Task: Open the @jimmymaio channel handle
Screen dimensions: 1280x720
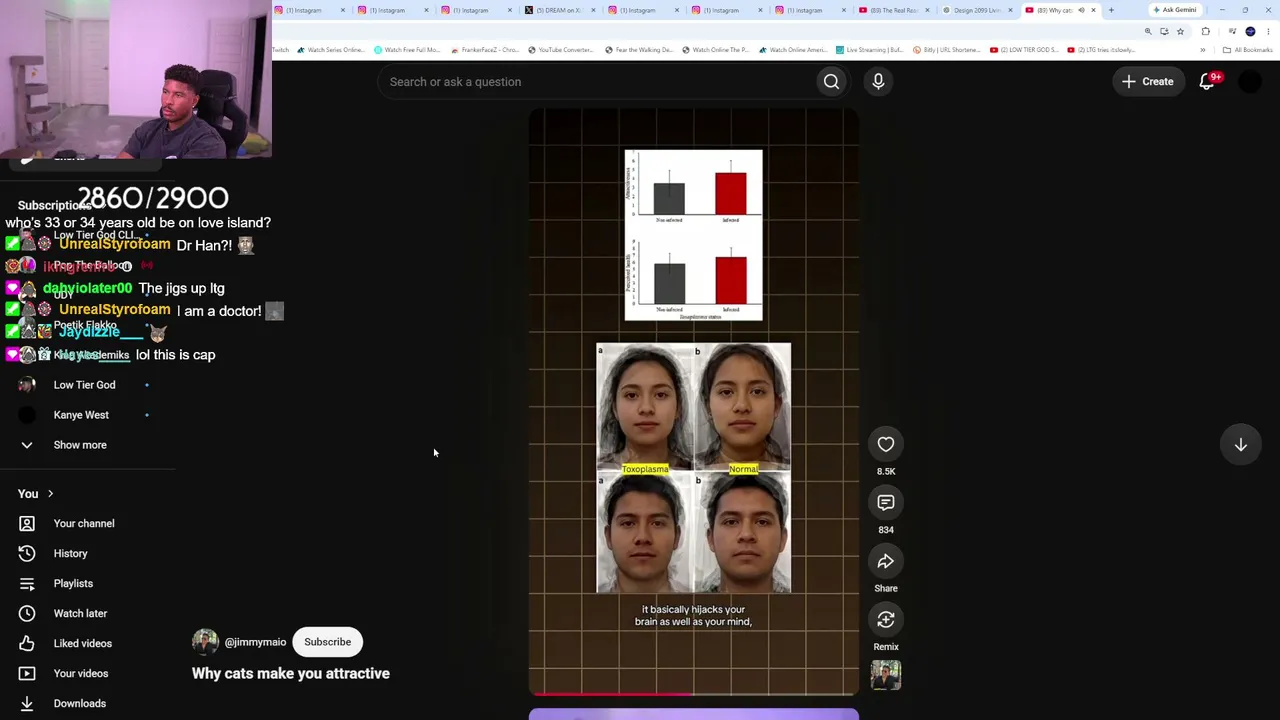Action: (x=255, y=642)
